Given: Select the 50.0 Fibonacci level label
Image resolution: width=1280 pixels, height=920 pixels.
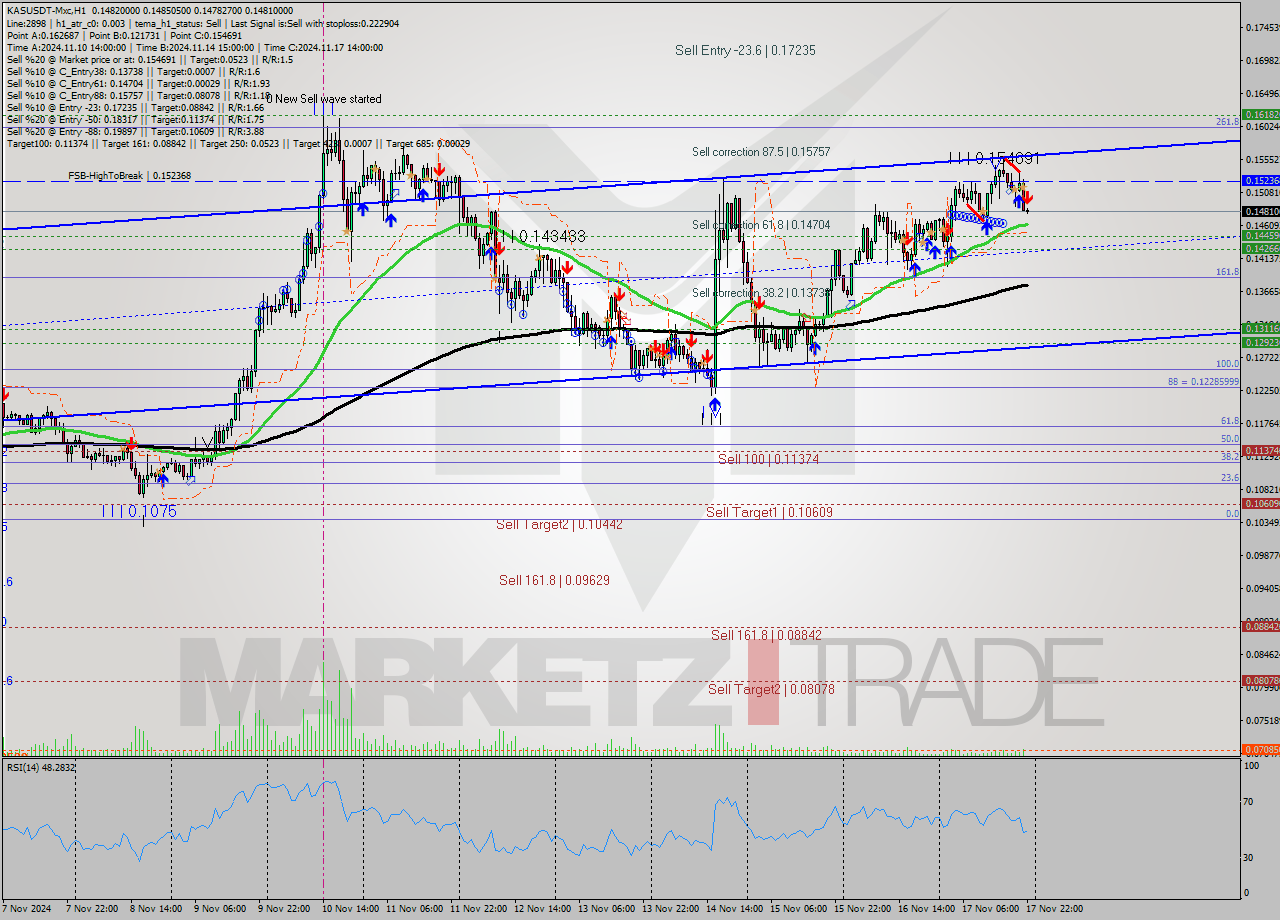Looking at the screenshot, I should pyautogui.click(x=1230, y=438).
